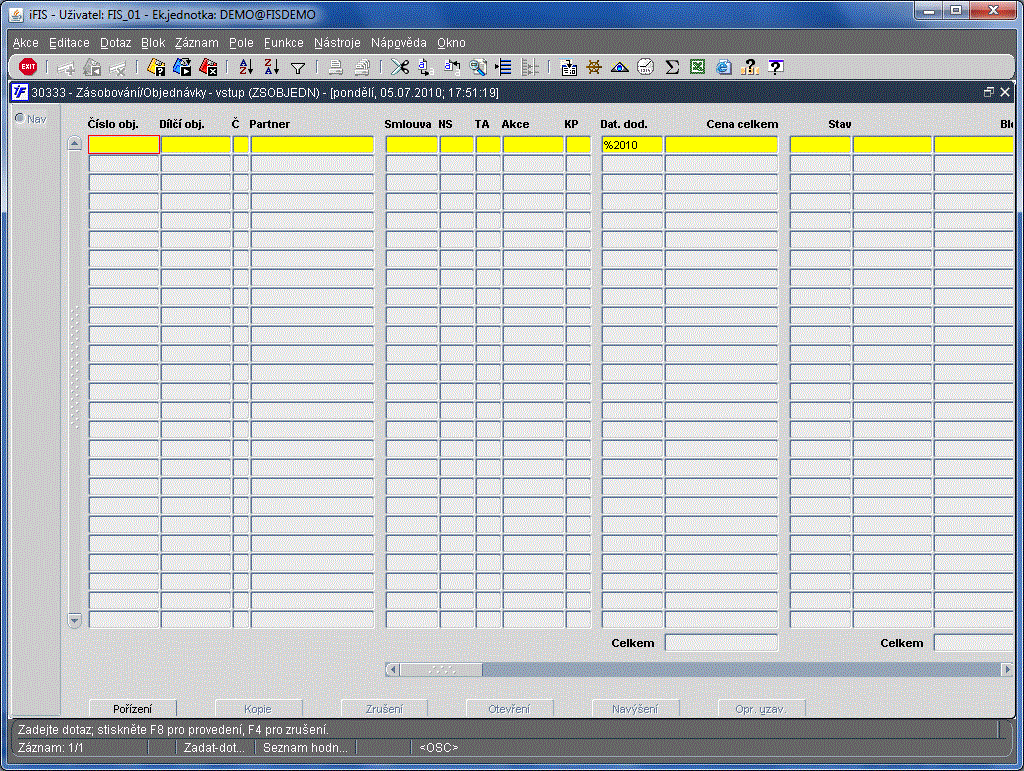
Task: Open the Funkce menu
Action: tap(283, 42)
